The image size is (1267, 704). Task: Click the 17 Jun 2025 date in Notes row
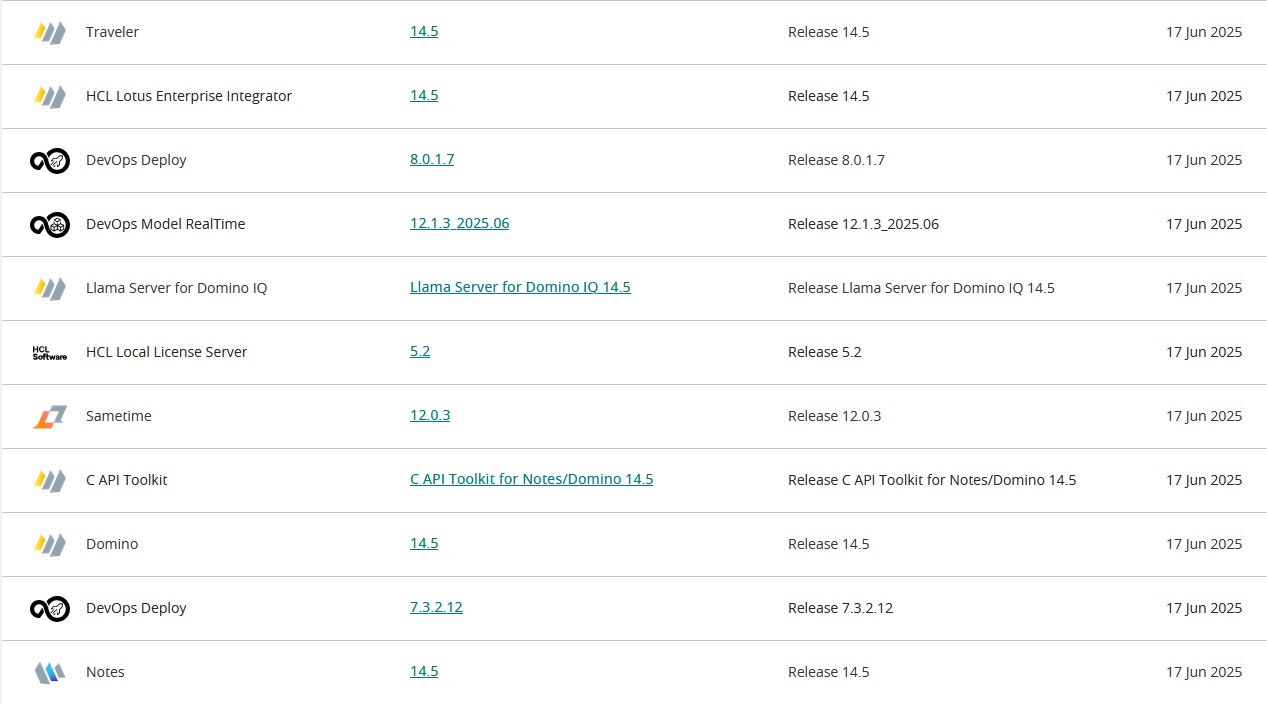point(1204,672)
